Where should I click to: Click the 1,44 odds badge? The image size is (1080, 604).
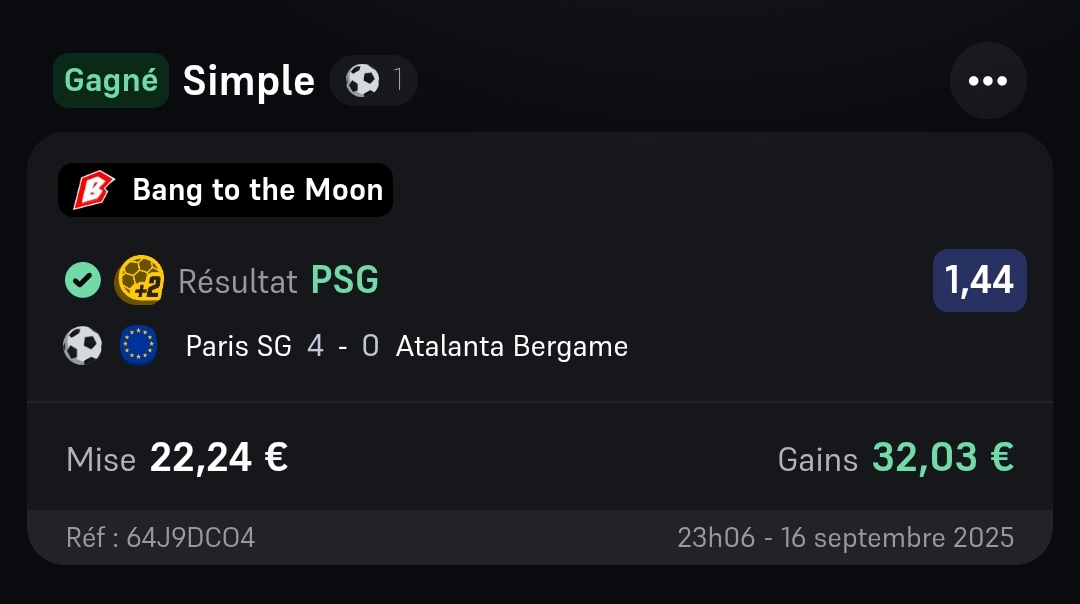tap(979, 281)
